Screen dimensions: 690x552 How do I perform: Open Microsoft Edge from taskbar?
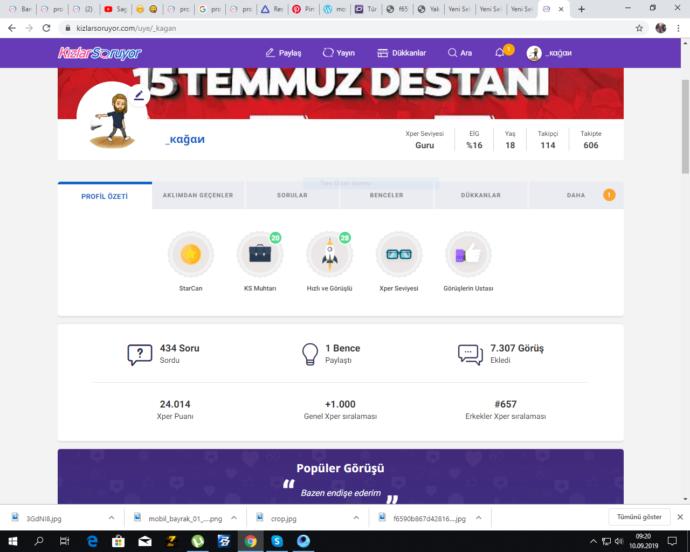(x=92, y=541)
